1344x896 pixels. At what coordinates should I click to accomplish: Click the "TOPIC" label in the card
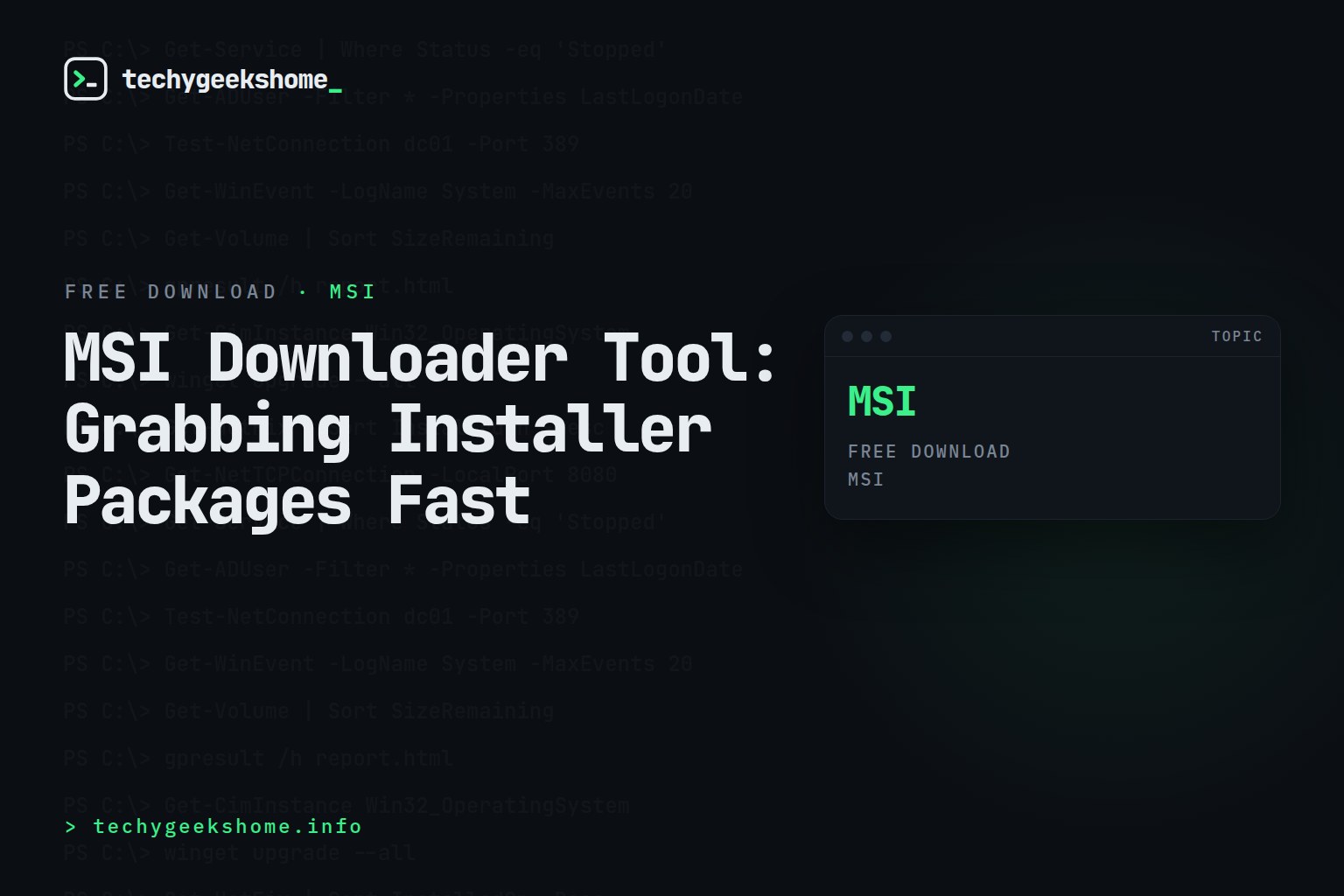click(1236, 336)
